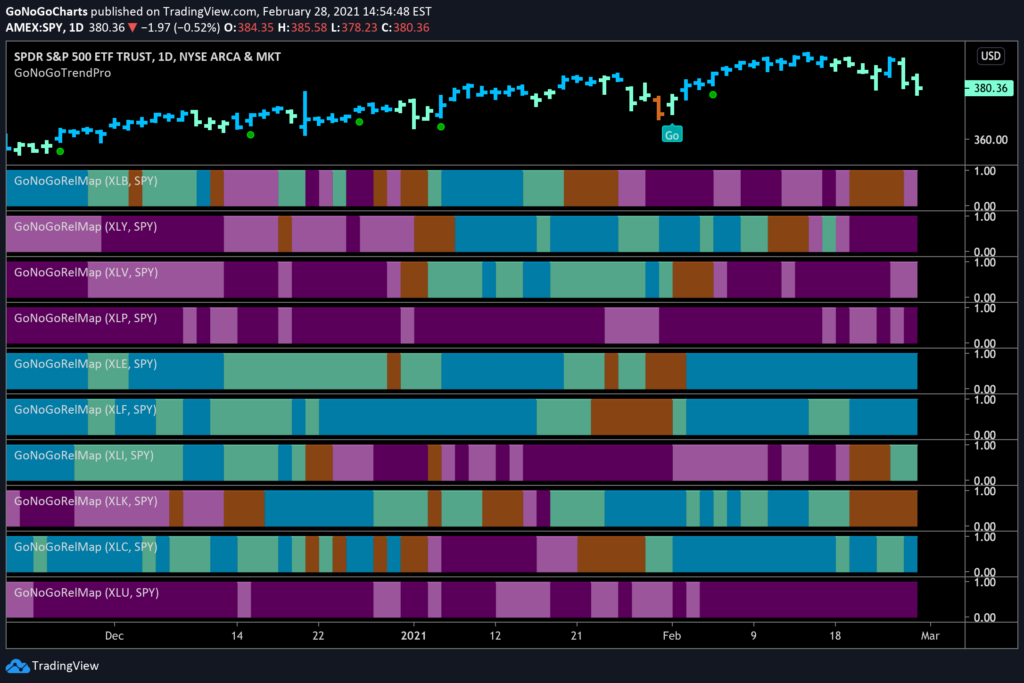
Task: Click the USD currency button
Action: [x=991, y=56]
